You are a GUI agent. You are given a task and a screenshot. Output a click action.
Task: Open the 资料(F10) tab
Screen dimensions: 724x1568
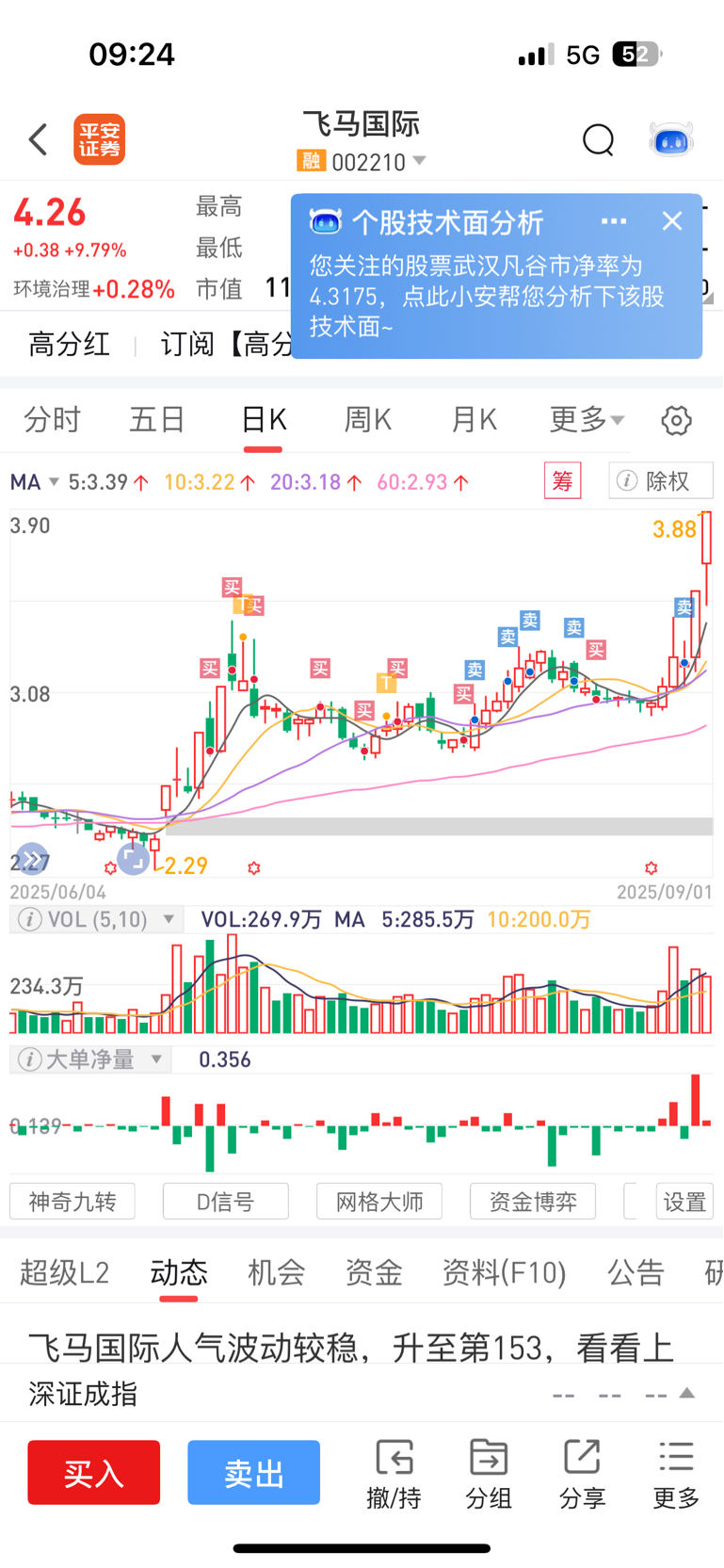coord(505,1273)
